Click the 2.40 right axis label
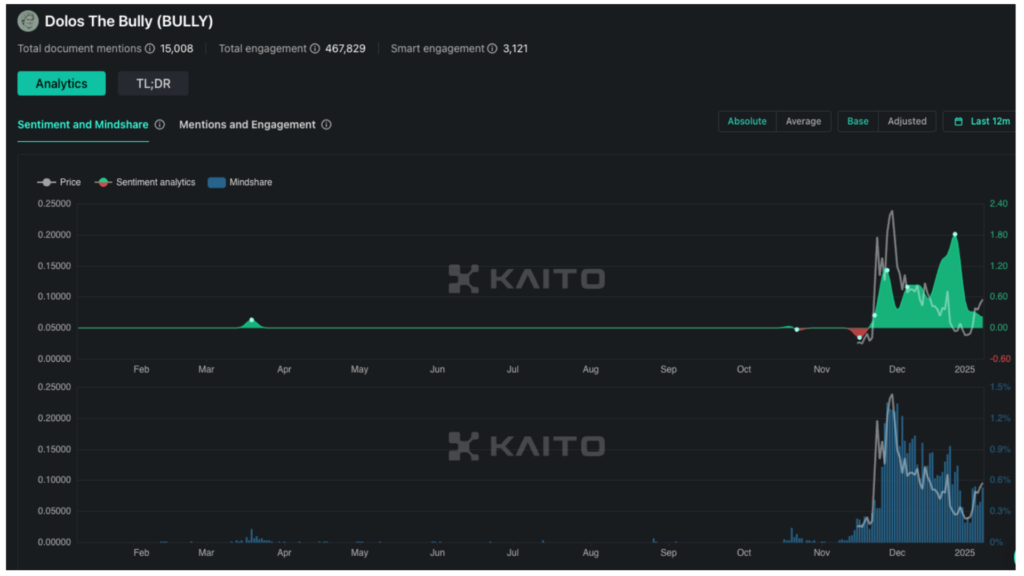1024x576 pixels. [x=999, y=204]
